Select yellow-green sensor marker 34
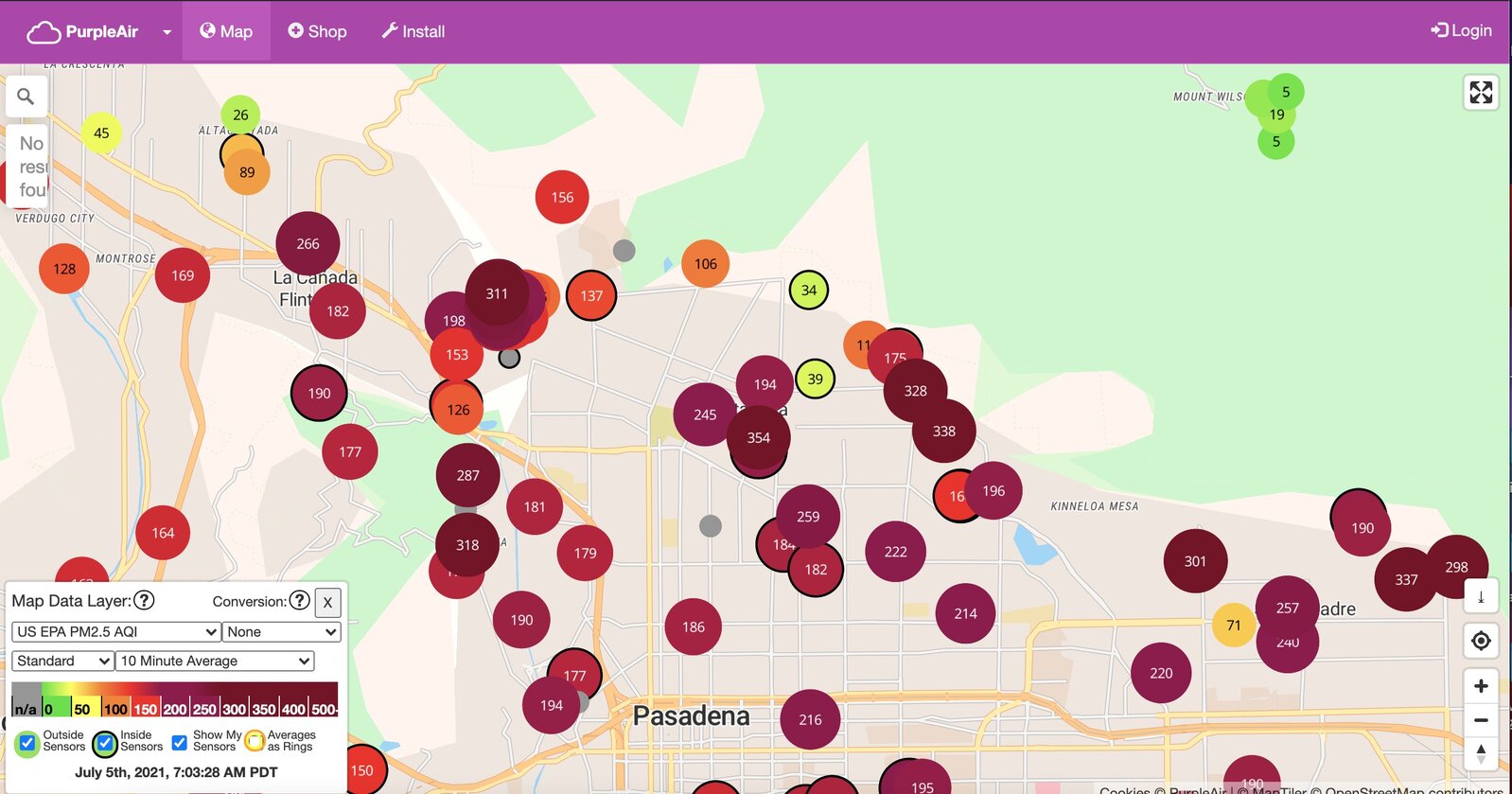 coord(809,291)
